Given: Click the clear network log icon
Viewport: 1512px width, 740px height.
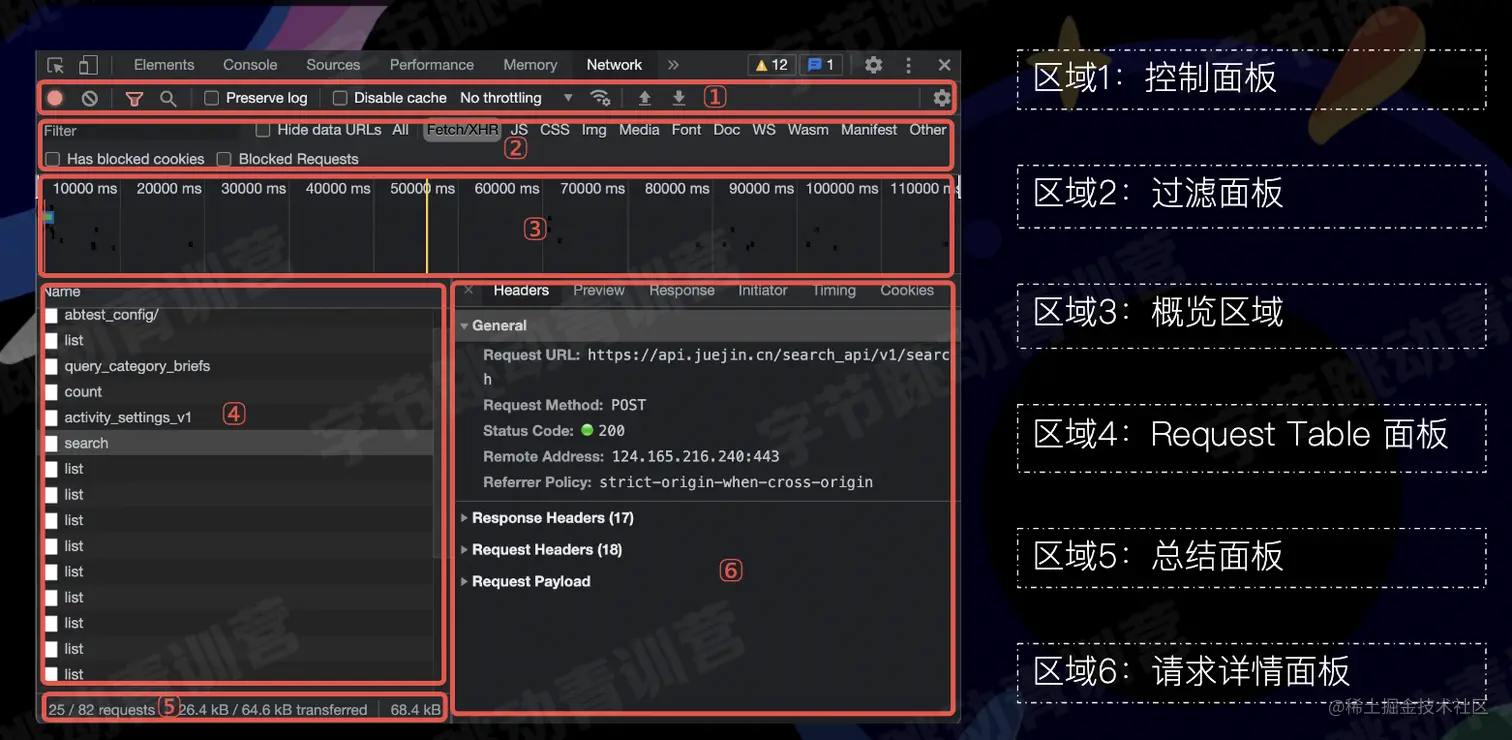Looking at the screenshot, I should pyautogui.click(x=90, y=98).
